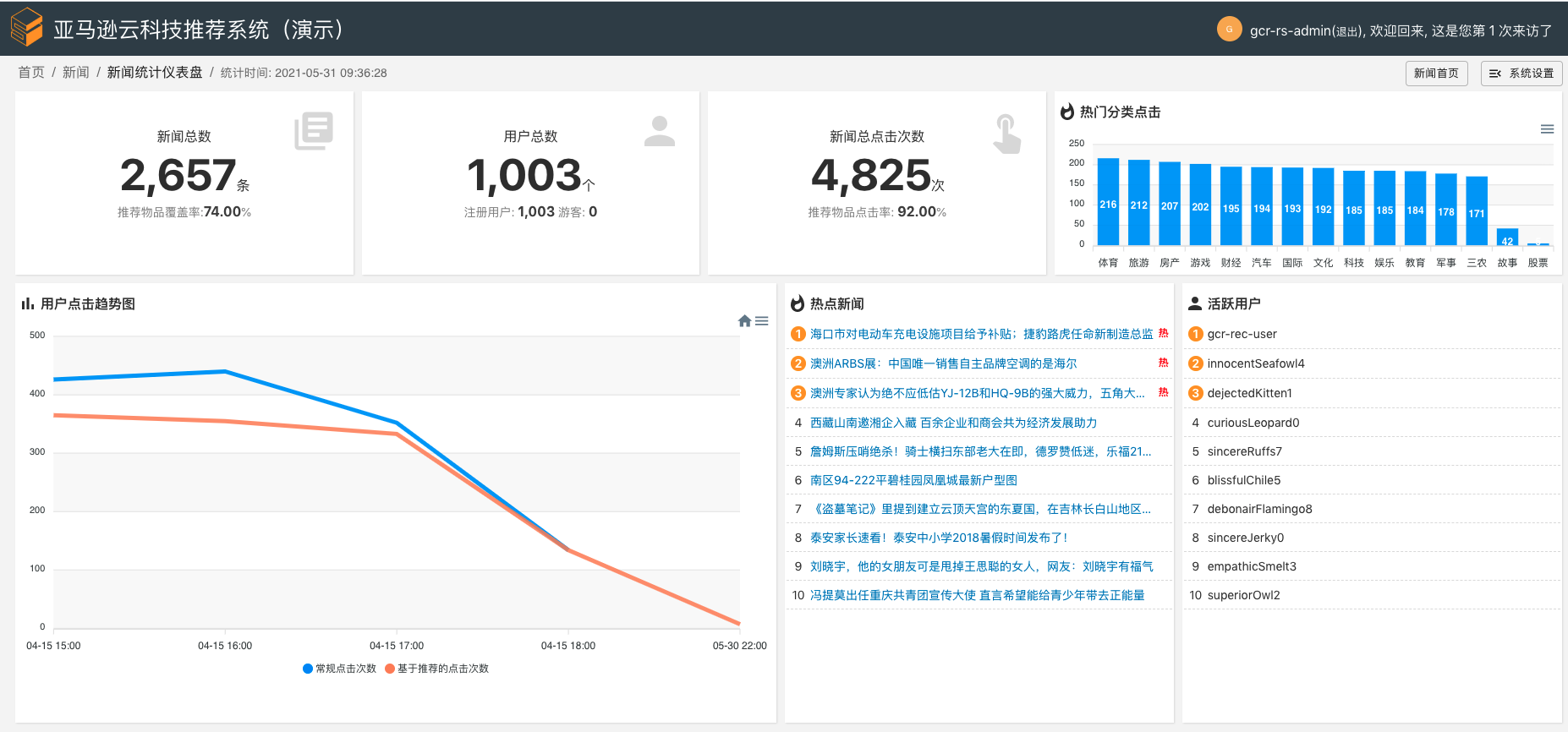This screenshot has height=732, width=1568.
Task: Click the 退出 logout link
Action: [1348, 32]
